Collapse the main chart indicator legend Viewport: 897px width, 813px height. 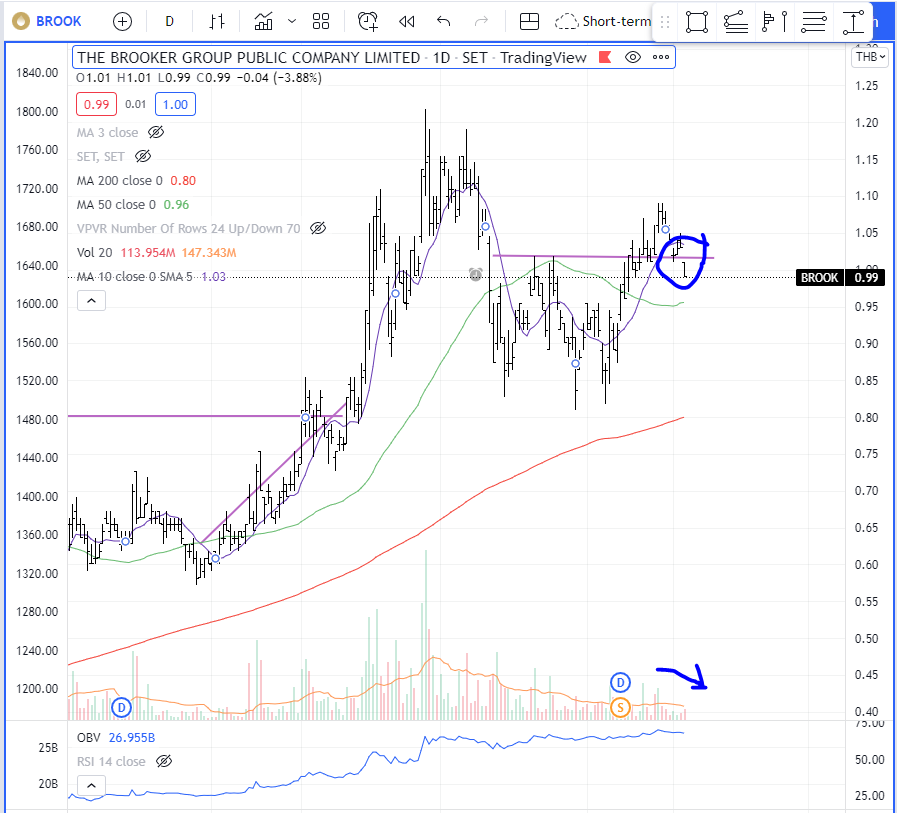(92, 300)
